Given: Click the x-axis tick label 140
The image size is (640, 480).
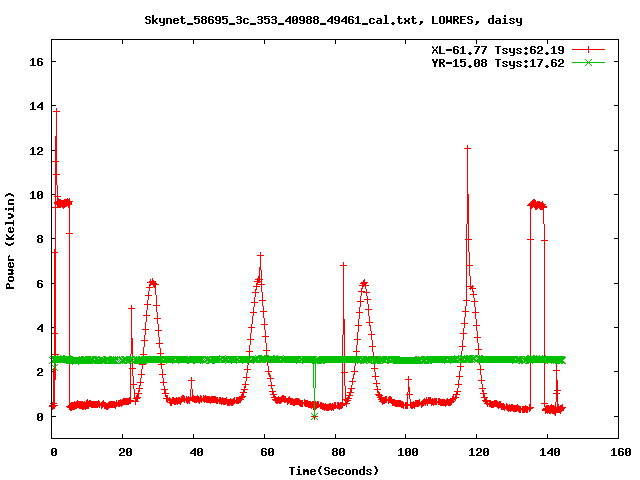Looking at the screenshot, I should (549, 452).
